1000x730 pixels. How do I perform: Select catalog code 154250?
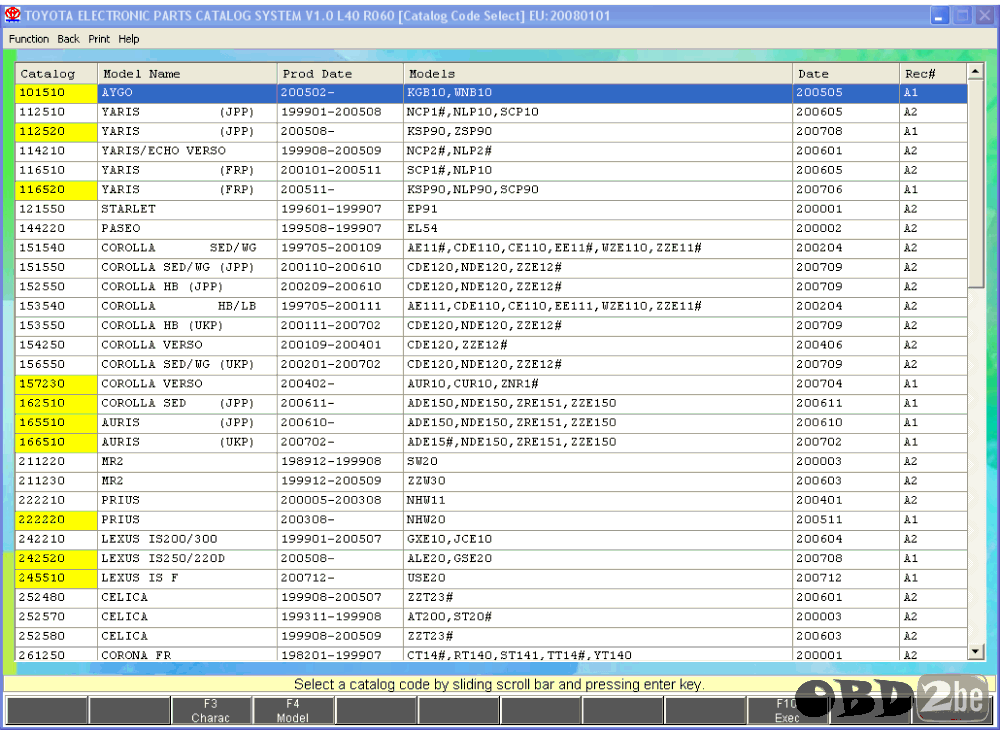point(57,345)
